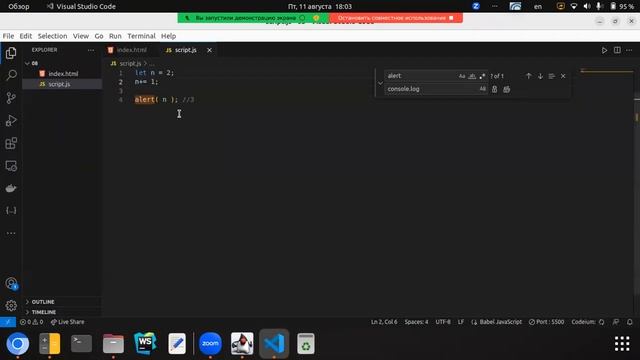Open the Selection menu

pos(52,36)
